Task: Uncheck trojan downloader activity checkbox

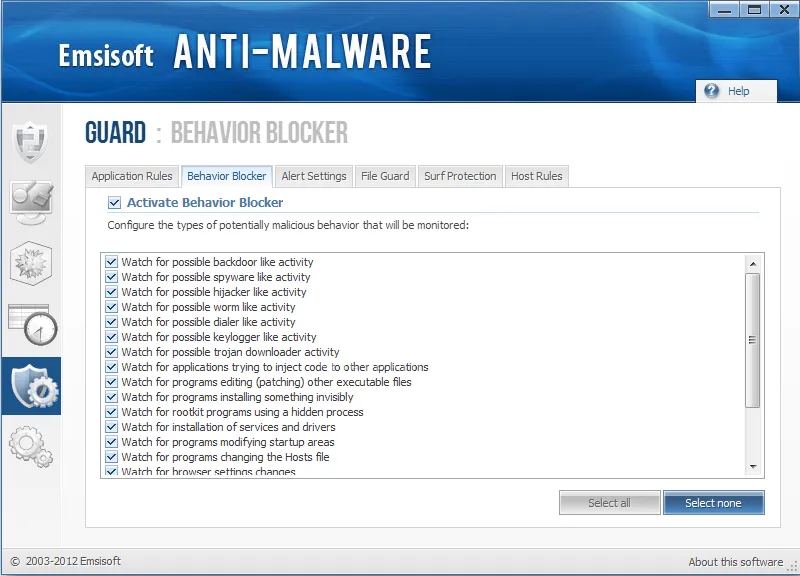Action: click(x=111, y=352)
